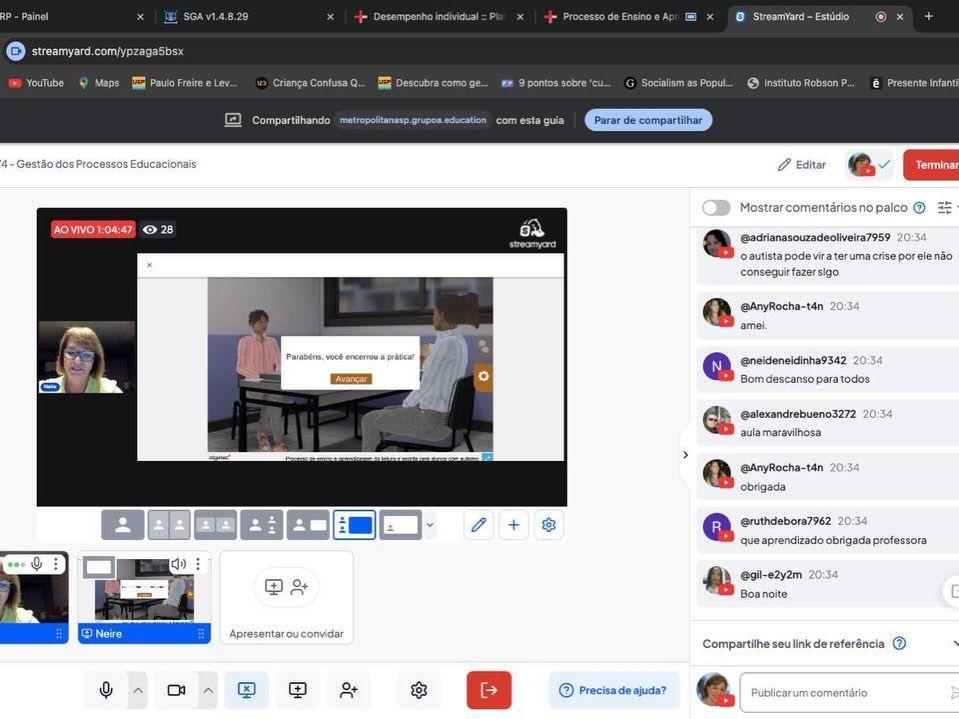
Task: Open Maps bookmark
Action: [99, 83]
